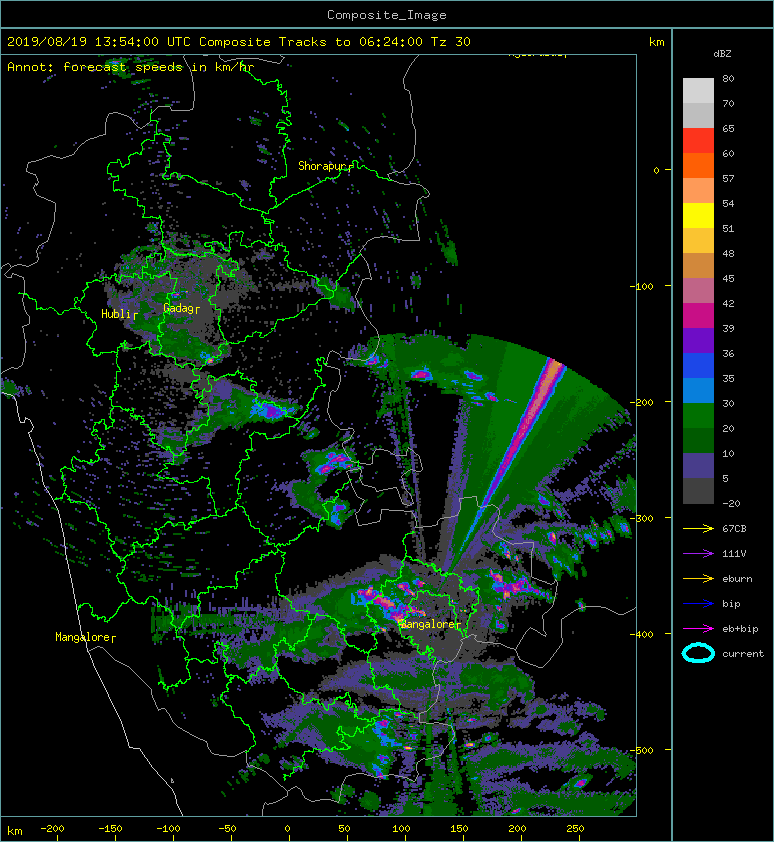Click the 80 dBZ scale value
This screenshot has width=774, height=842.
point(728,78)
